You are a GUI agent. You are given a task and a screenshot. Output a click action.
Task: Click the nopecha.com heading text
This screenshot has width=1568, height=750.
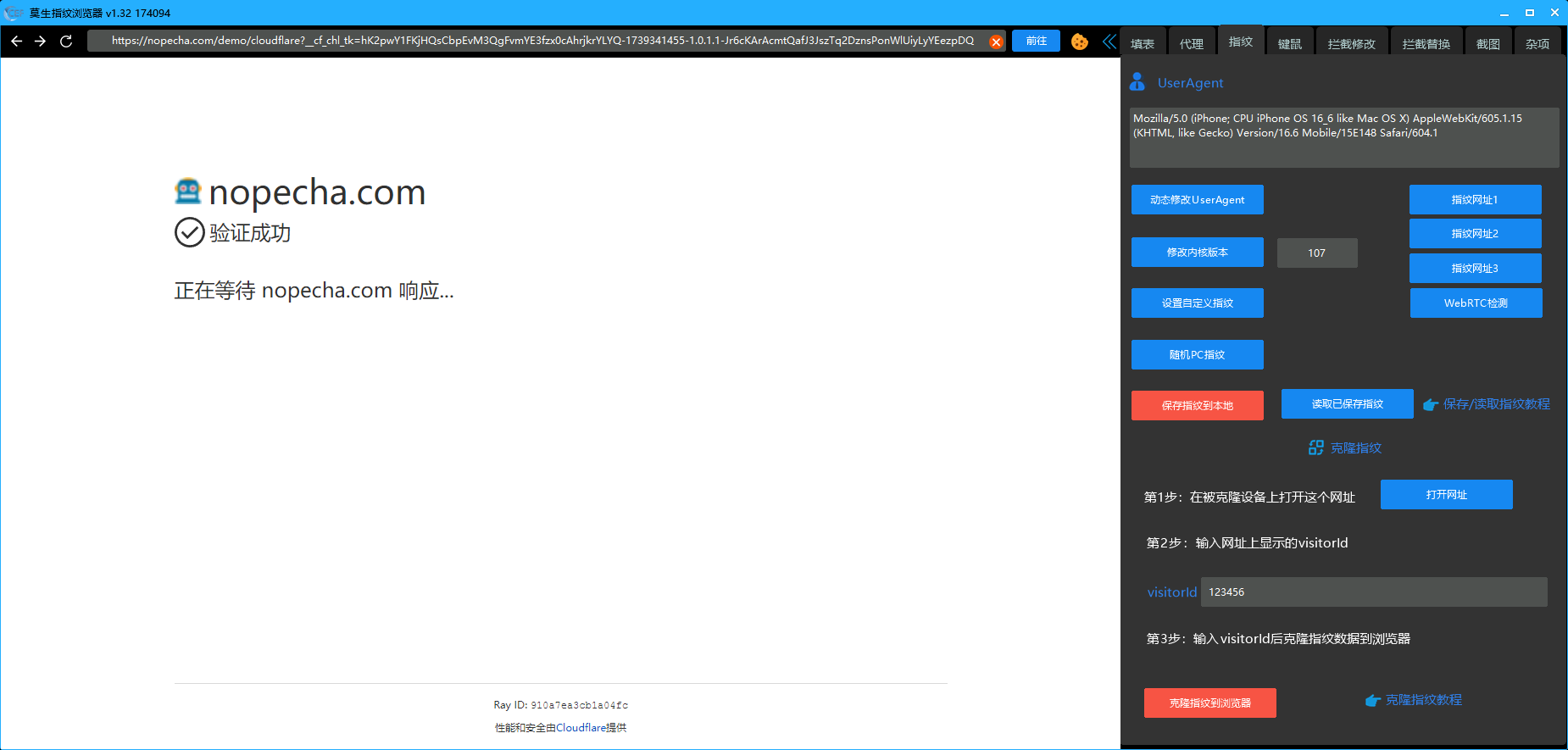317,192
